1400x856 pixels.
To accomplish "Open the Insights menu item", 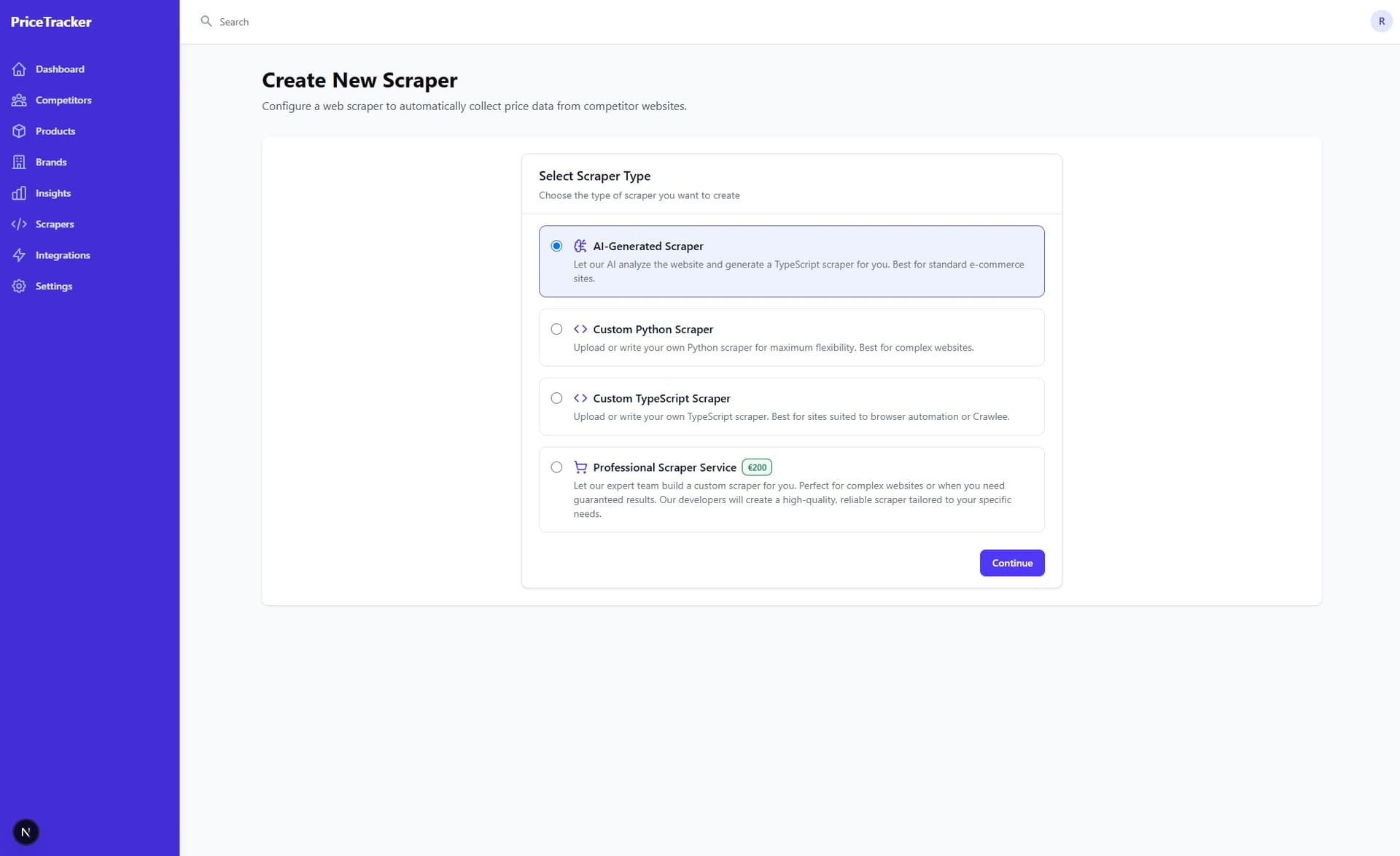I will pyautogui.click(x=53, y=193).
